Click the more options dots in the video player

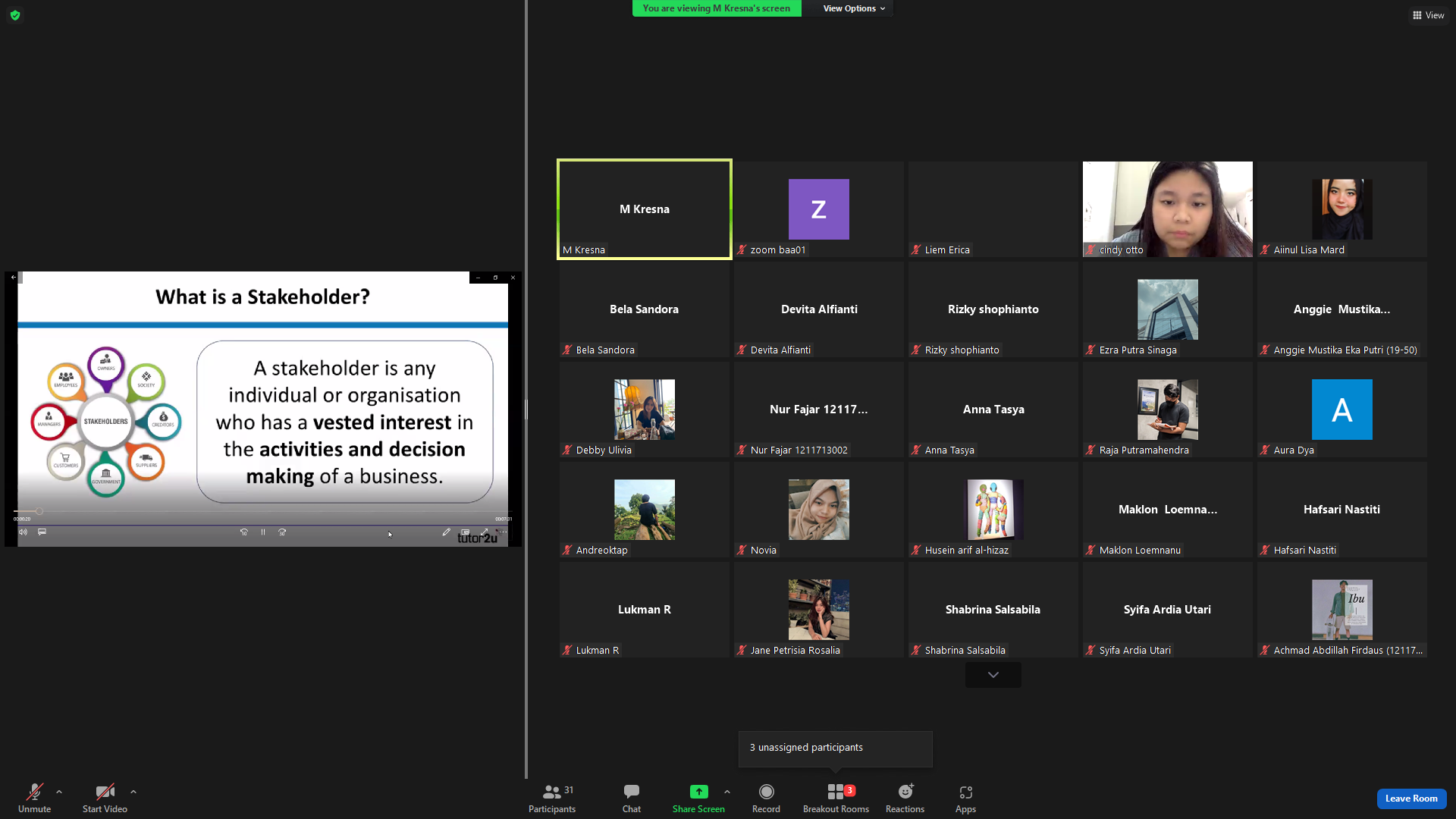tap(503, 532)
